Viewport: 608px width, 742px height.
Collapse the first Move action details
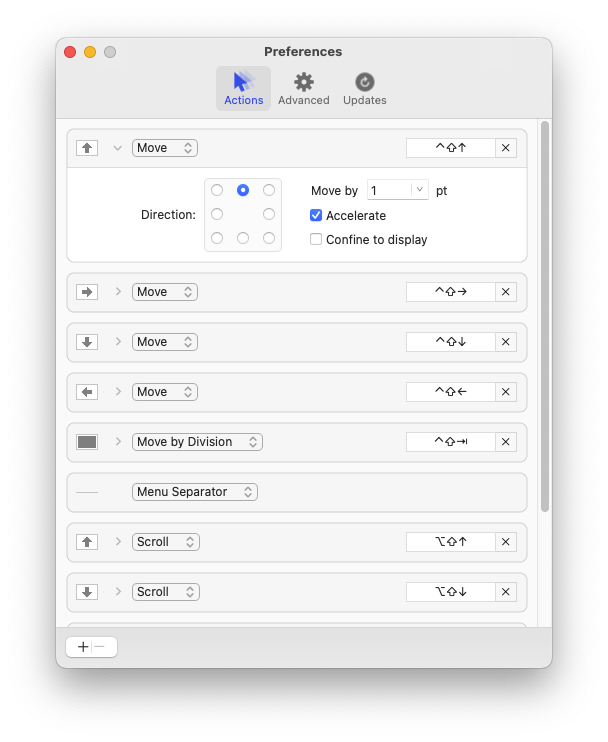click(x=118, y=148)
